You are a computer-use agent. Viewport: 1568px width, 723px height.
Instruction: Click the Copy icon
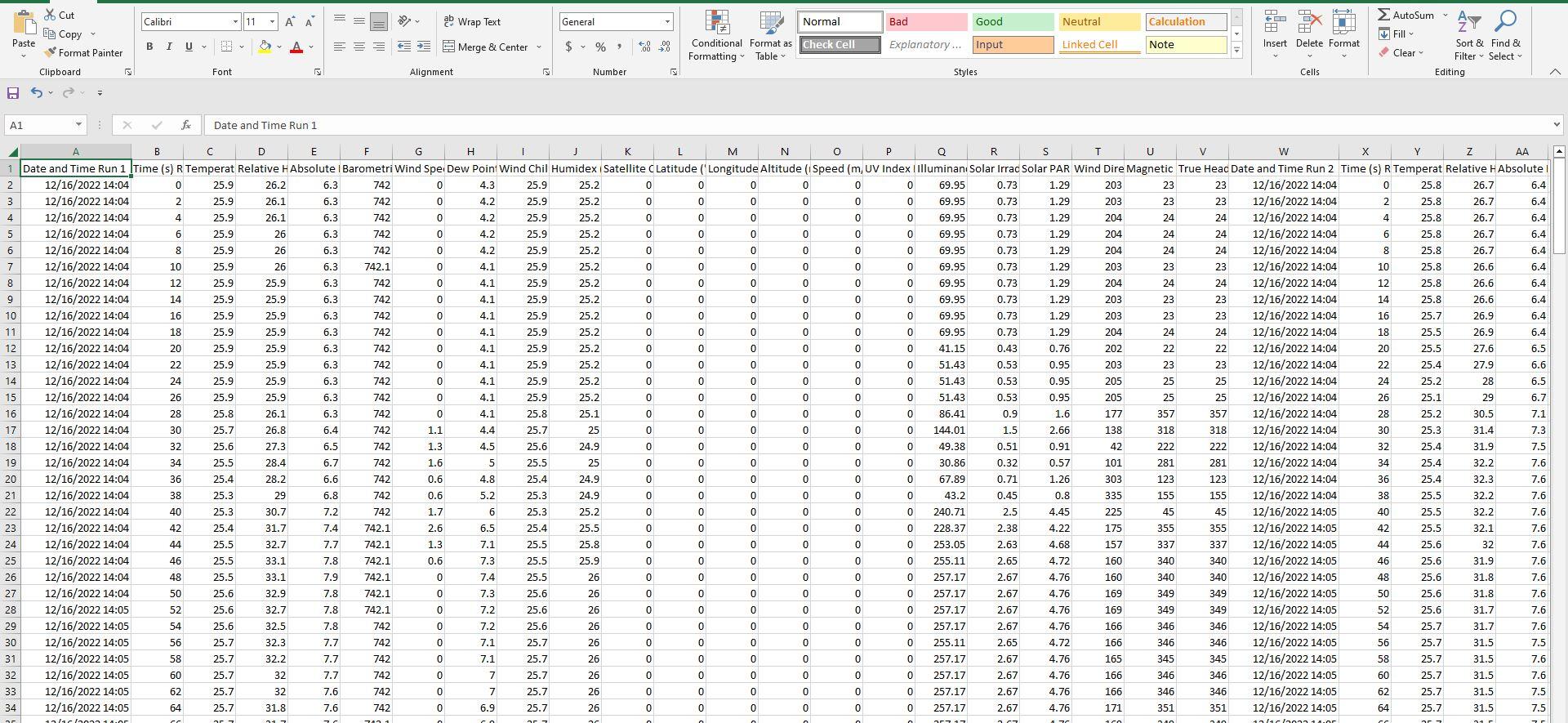point(50,34)
